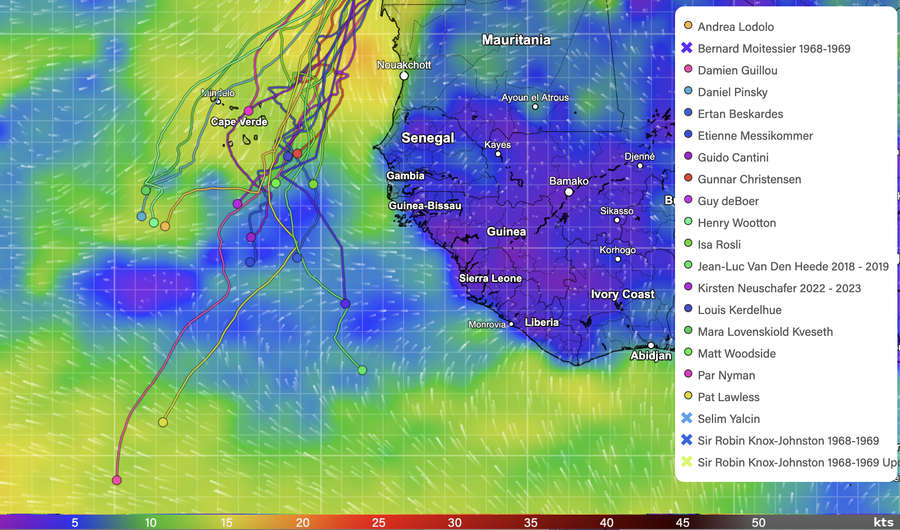This screenshot has width=900, height=530.
Task: Click the yellow-green X icon for the Knox-Johnston Up entry
Action: [x=686, y=462]
